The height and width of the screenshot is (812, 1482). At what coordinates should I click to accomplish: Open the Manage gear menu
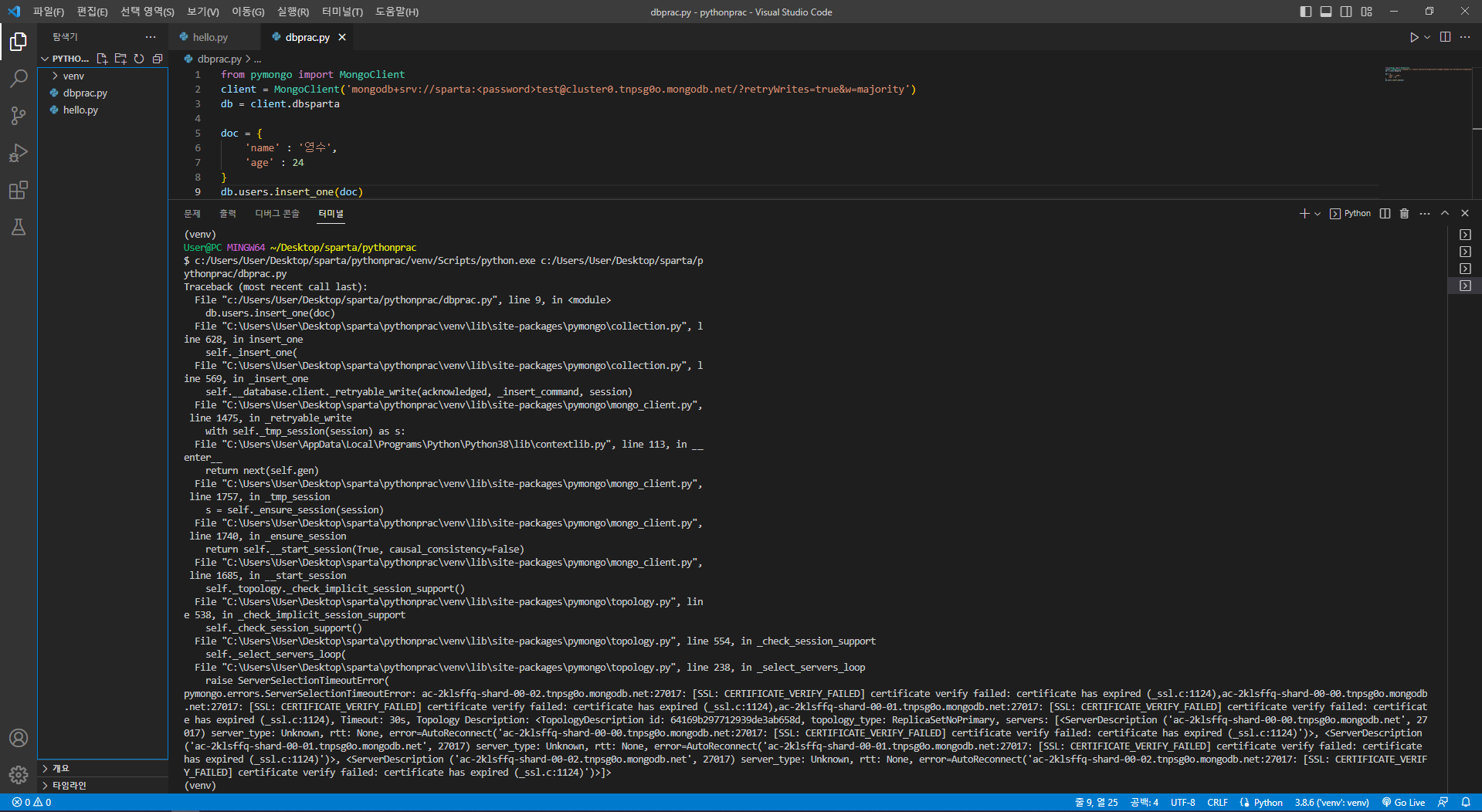19,774
